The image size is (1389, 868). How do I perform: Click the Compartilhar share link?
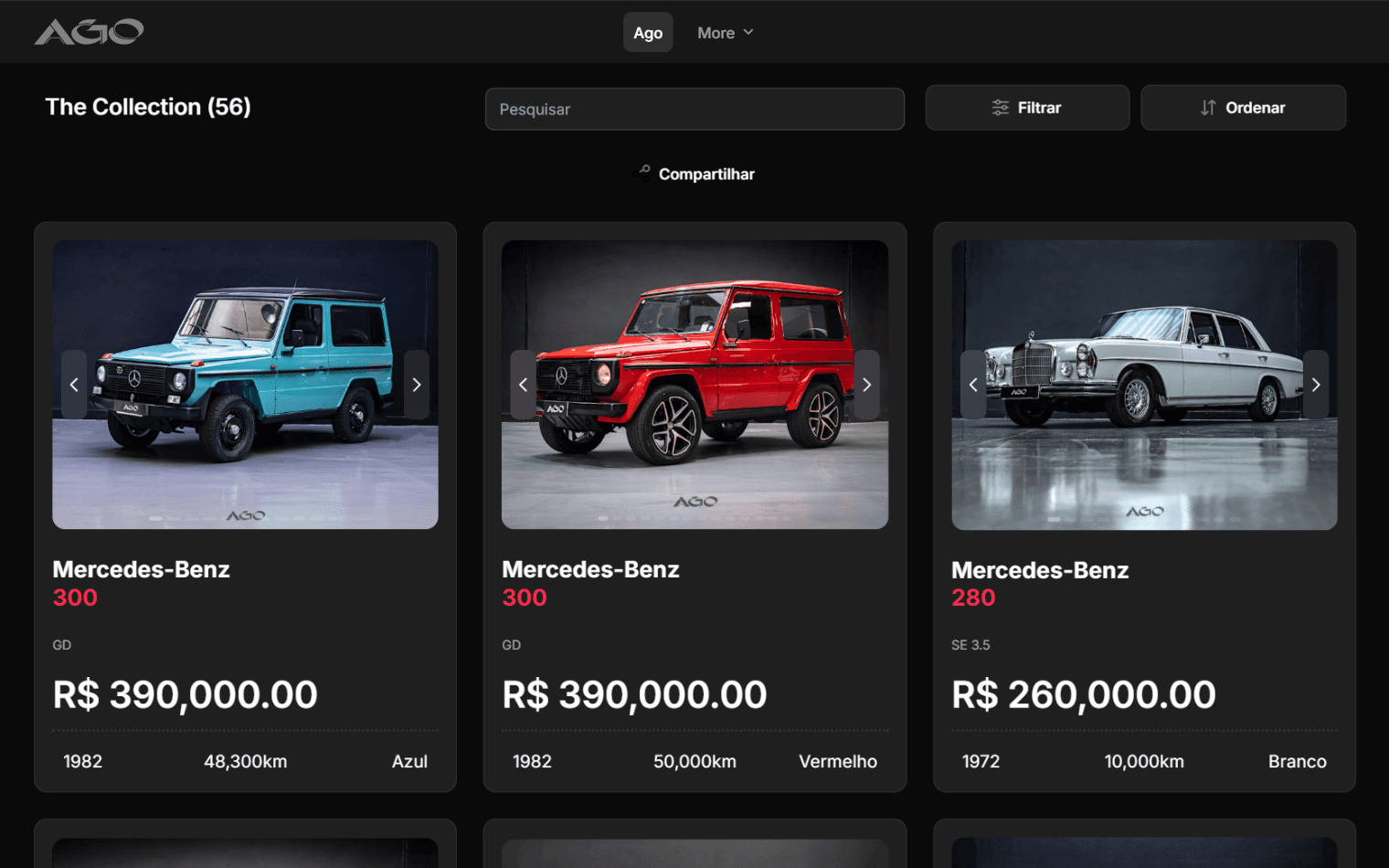706,174
